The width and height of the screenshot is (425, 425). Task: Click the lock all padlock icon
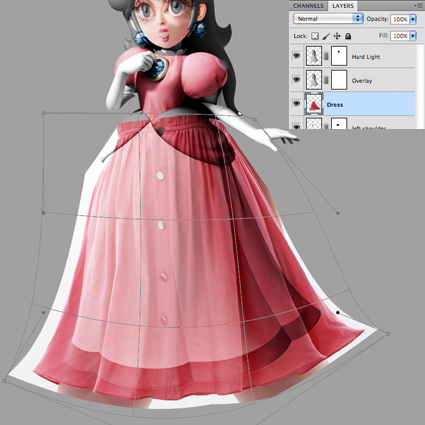348,36
